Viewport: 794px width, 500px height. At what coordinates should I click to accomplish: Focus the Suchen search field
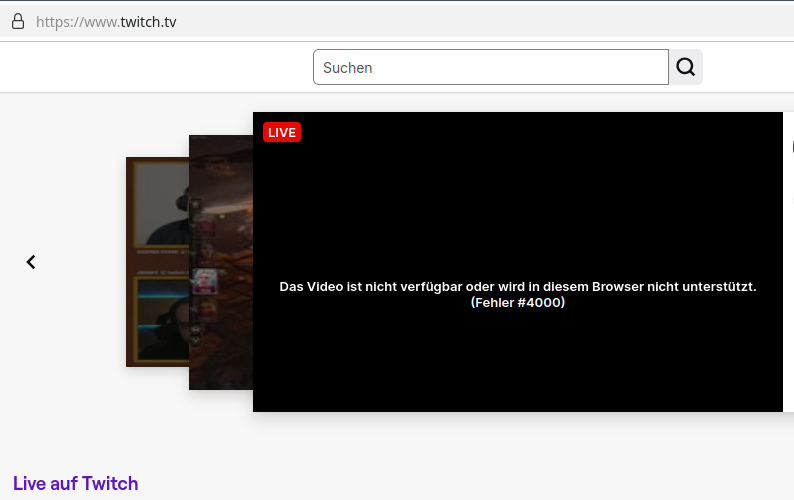(490, 67)
